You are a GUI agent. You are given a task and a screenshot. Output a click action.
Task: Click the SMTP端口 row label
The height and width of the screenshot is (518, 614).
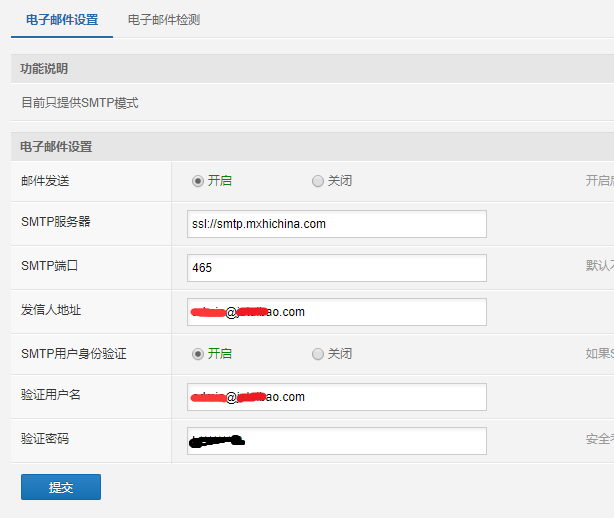pos(50,266)
